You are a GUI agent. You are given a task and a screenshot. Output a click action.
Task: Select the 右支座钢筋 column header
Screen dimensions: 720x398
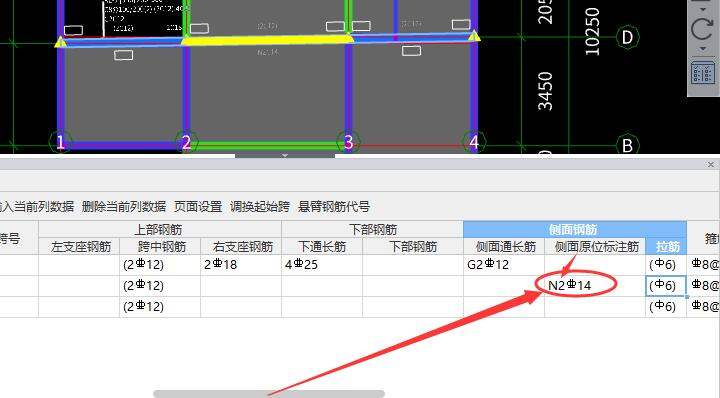[x=241, y=247]
